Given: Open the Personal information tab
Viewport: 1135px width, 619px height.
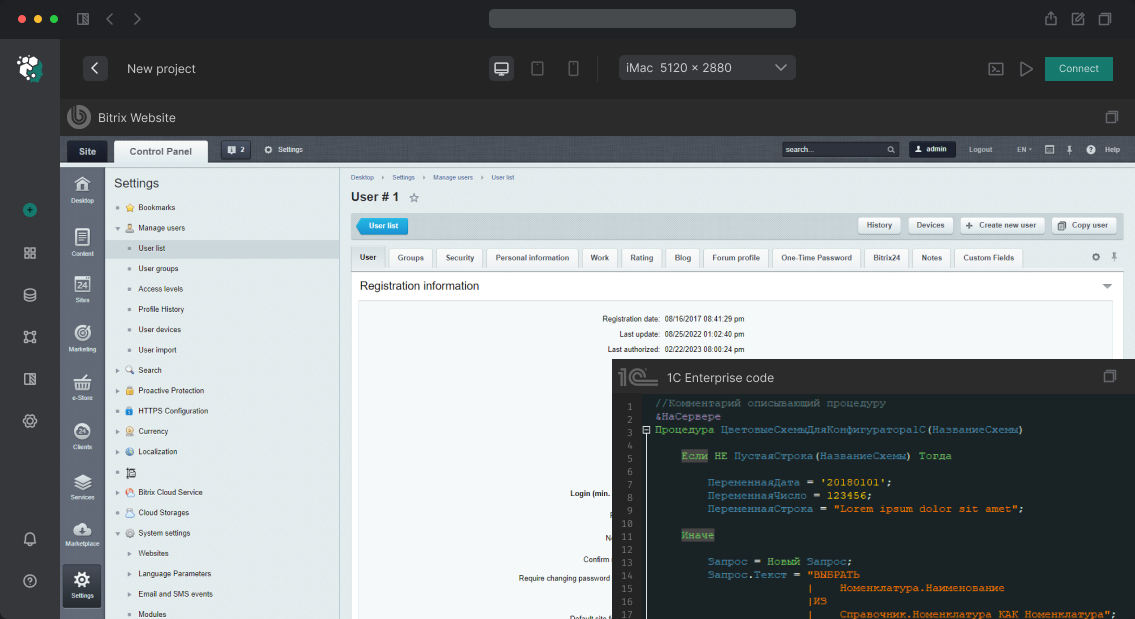Looking at the screenshot, I should point(532,258).
